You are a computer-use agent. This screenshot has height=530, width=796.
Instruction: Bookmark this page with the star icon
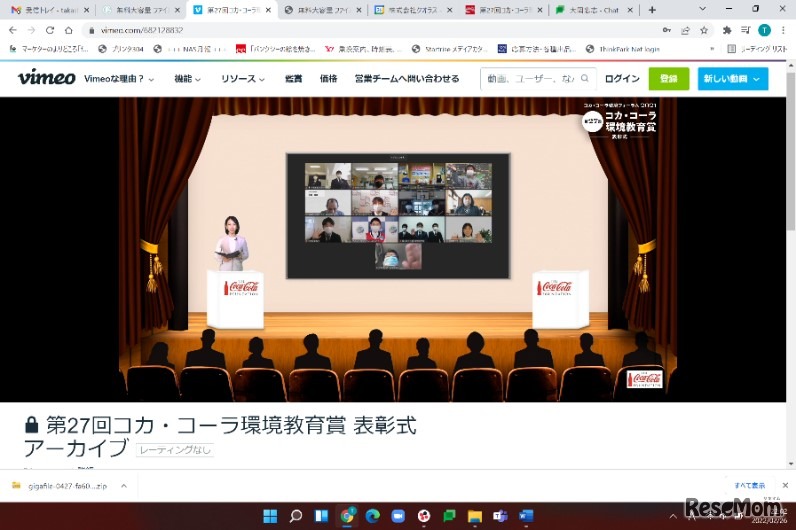704,30
